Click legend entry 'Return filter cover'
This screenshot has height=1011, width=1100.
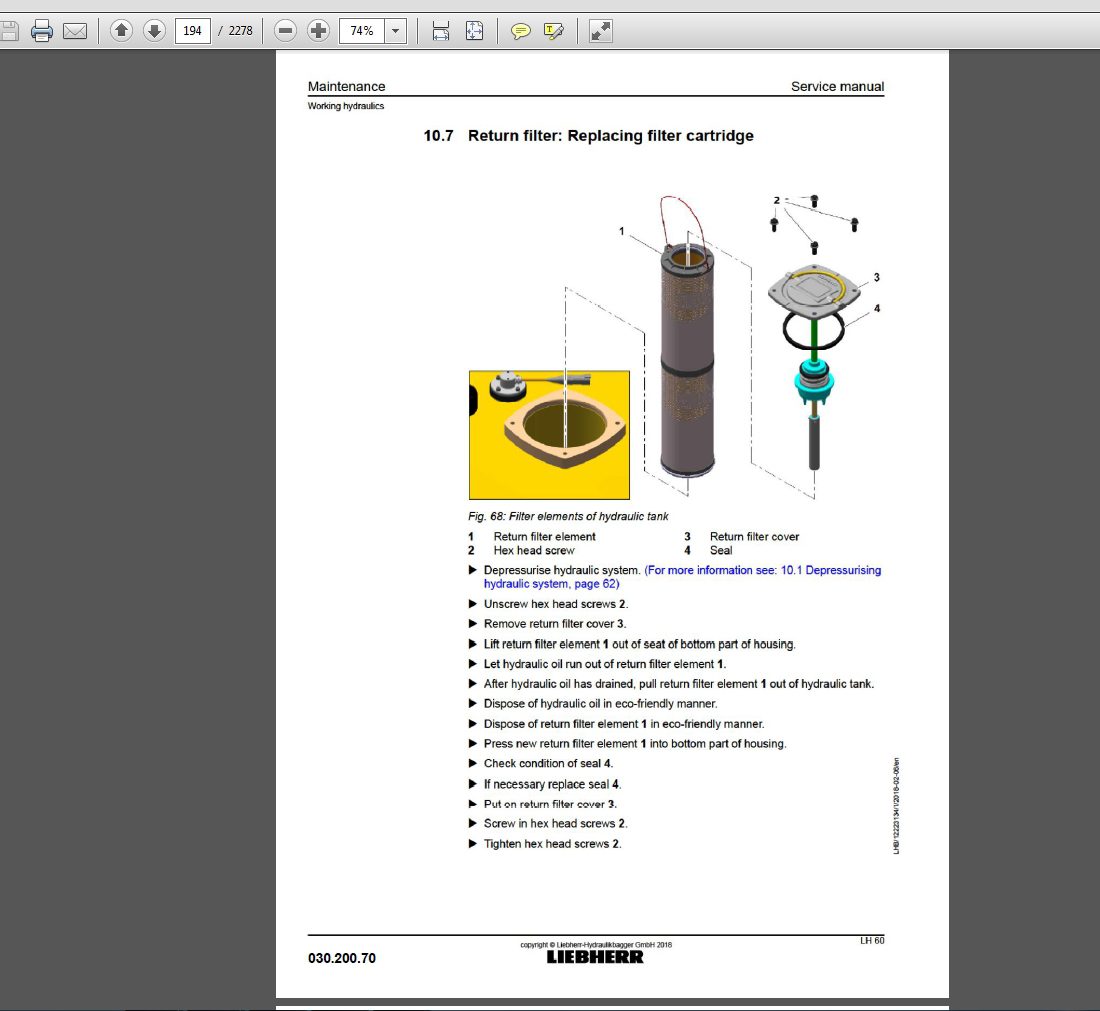tap(754, 537)
